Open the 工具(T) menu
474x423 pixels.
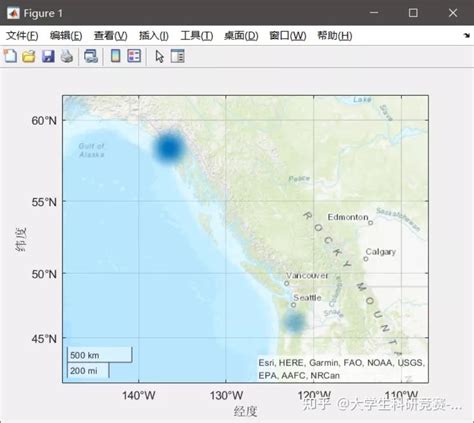click(x=197, y=35)
